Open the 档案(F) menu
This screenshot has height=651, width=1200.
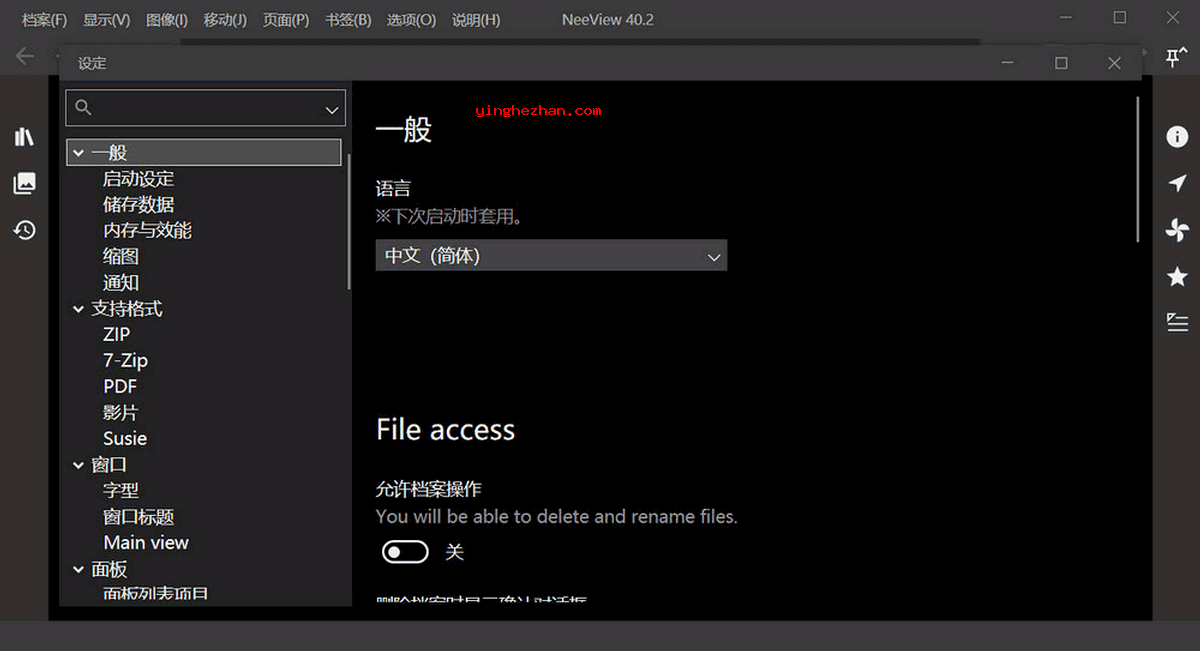[x=44, y=20]
